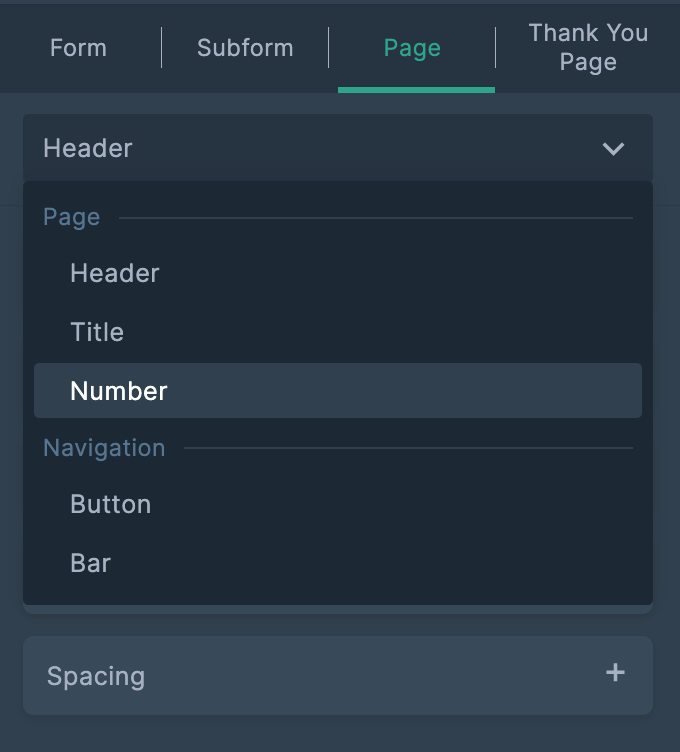Image resolution: width=680 pixels, height=752 pixels.
Task: Click the divider line beside Navigation heading
Action: pos(408,448)
